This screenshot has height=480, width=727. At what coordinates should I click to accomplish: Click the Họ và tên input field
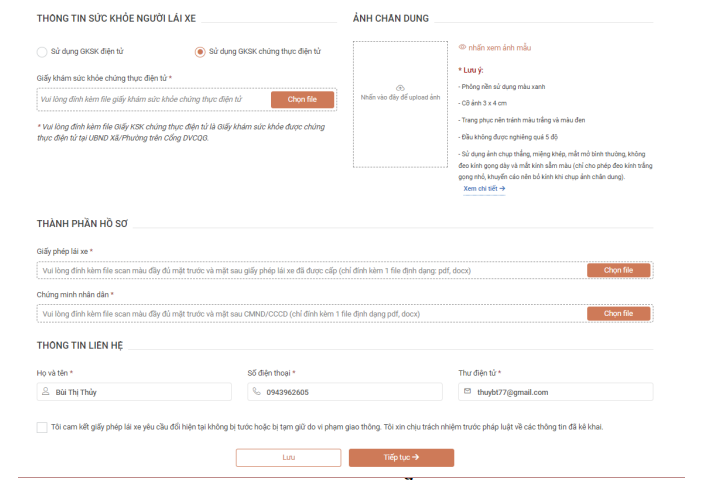click(x=140, y=392)
